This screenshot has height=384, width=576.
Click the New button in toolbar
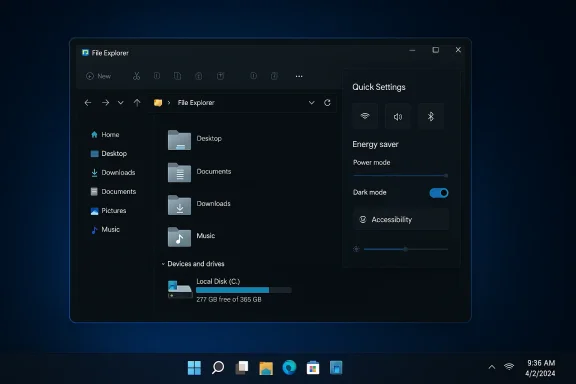click(x=98, y=76)
